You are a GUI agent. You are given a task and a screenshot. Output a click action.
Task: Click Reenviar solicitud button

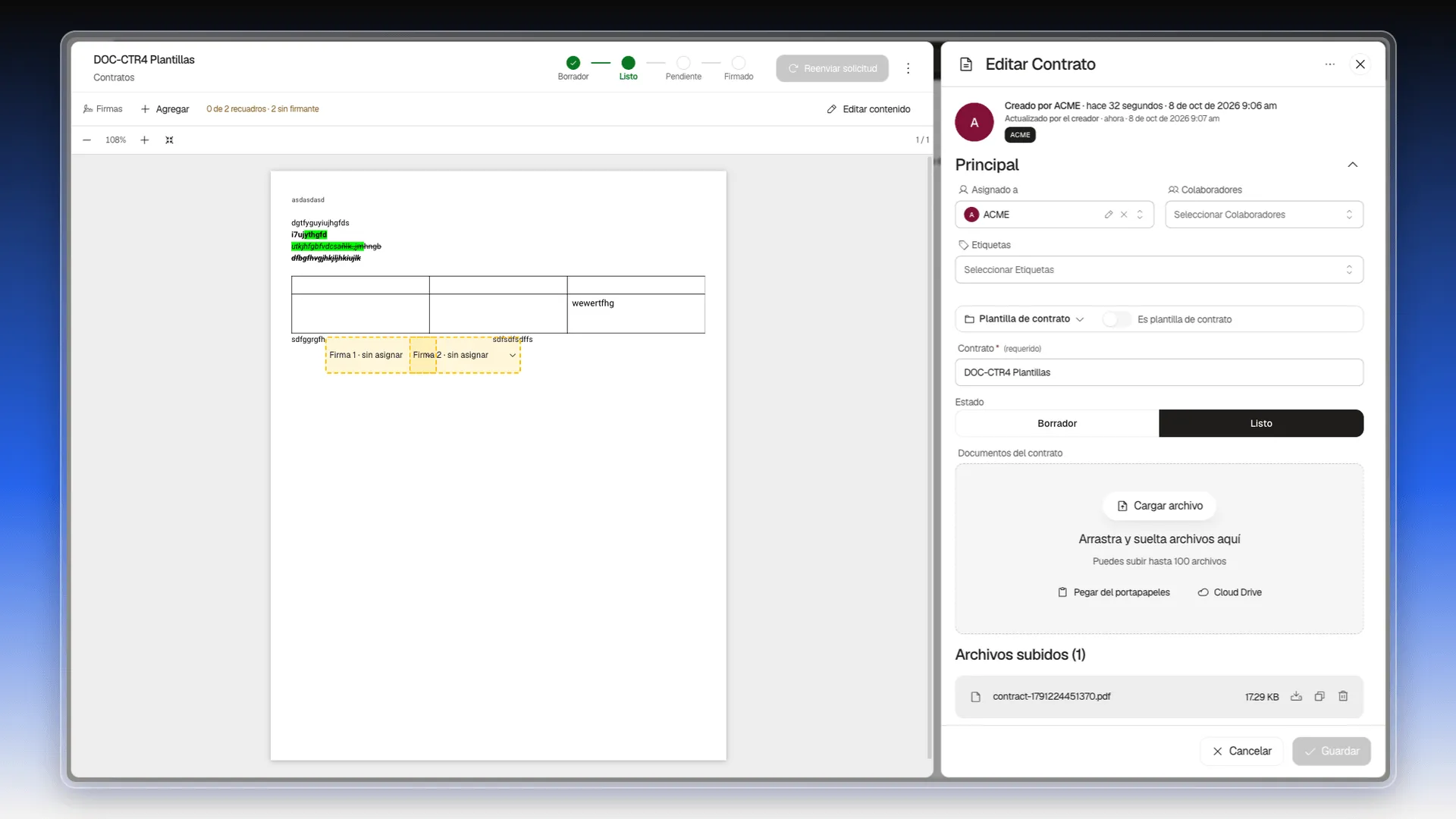[832, 68]
